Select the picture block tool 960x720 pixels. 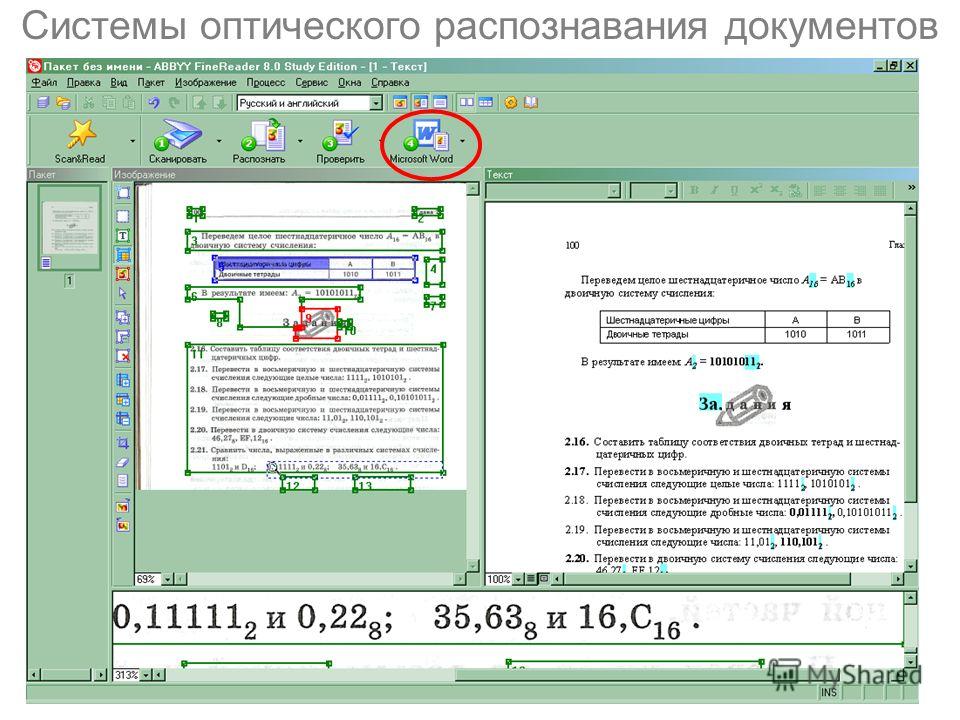(123, 274)
